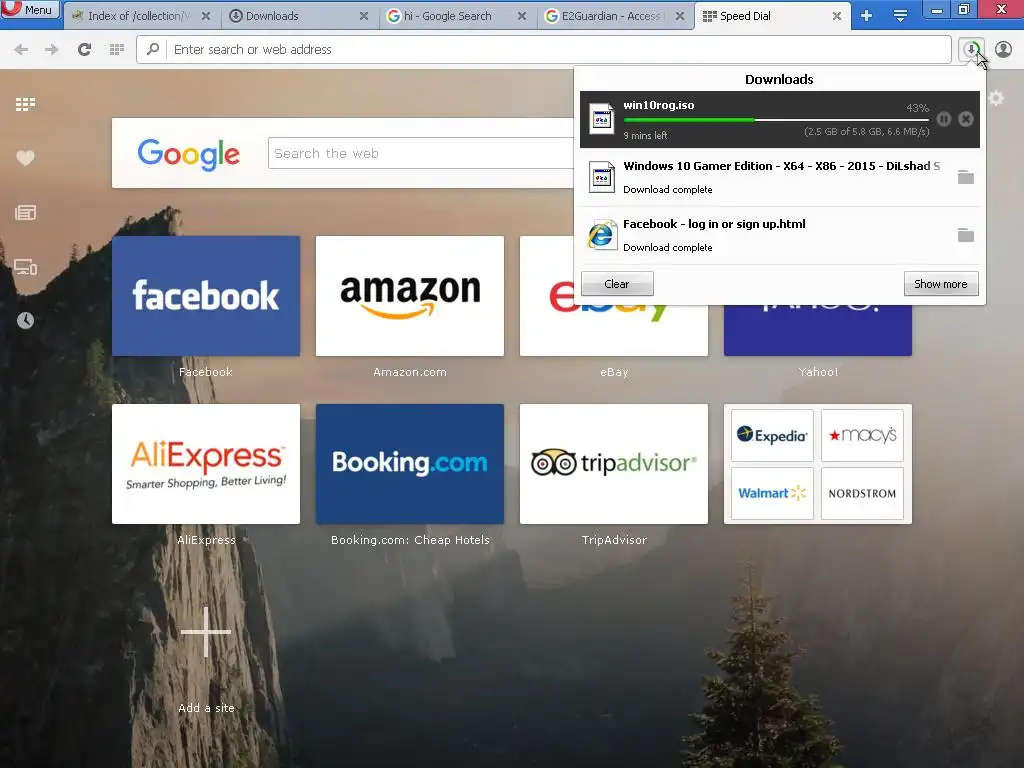Click the Show more button
Viewport: 1024px width, 768px height.
(940, 284)
